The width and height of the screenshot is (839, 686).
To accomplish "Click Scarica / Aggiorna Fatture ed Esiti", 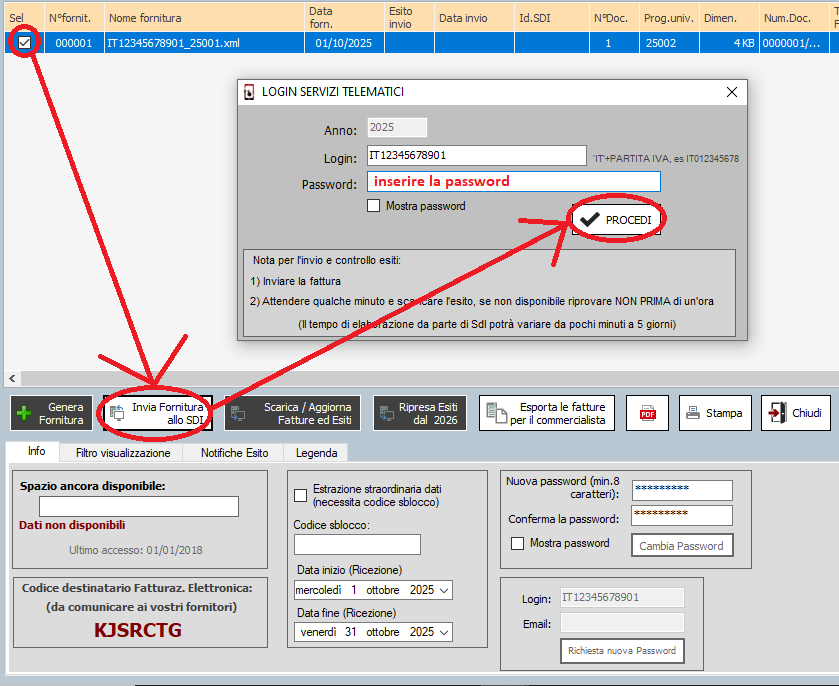I will click(292, 413).
